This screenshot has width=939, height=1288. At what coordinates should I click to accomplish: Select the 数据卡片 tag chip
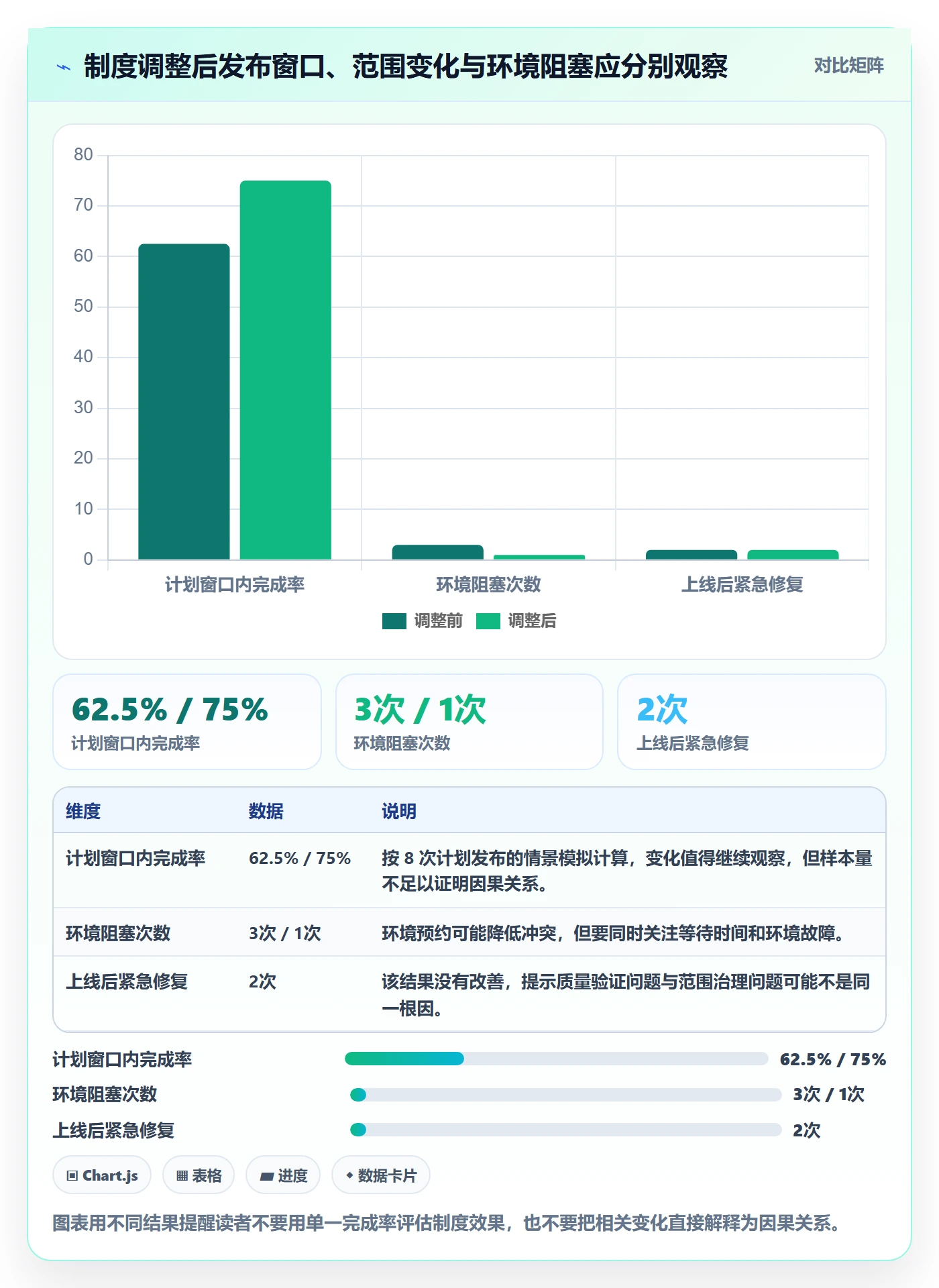point(381,1175)
